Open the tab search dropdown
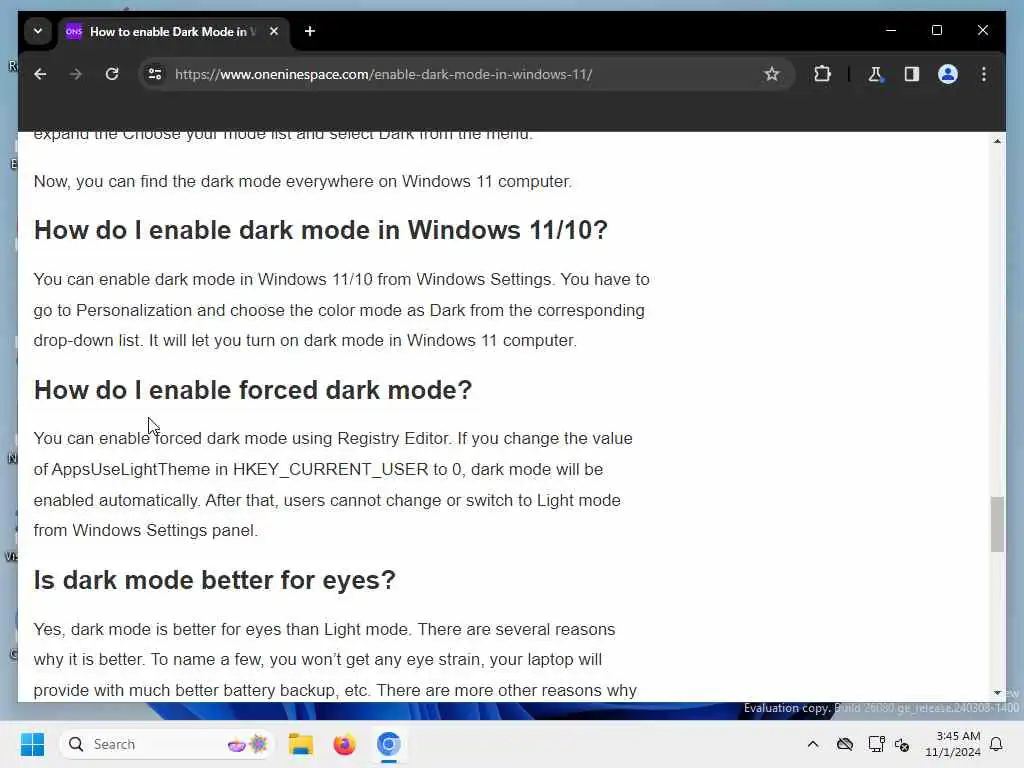 point(38,31)
